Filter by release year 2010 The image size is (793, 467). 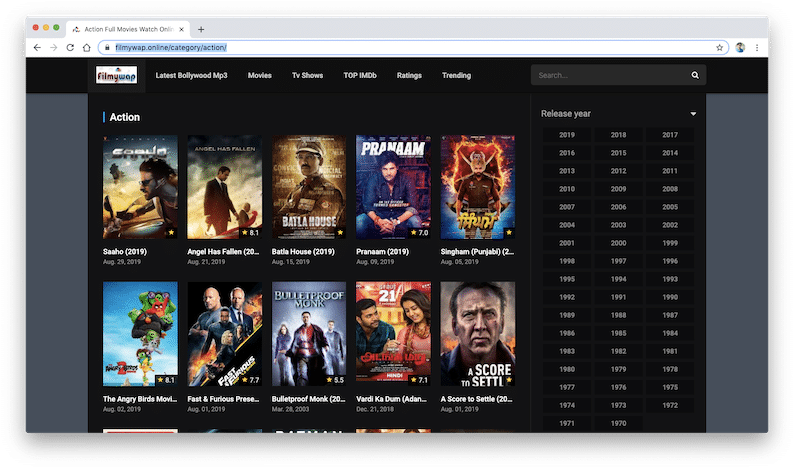567,189
